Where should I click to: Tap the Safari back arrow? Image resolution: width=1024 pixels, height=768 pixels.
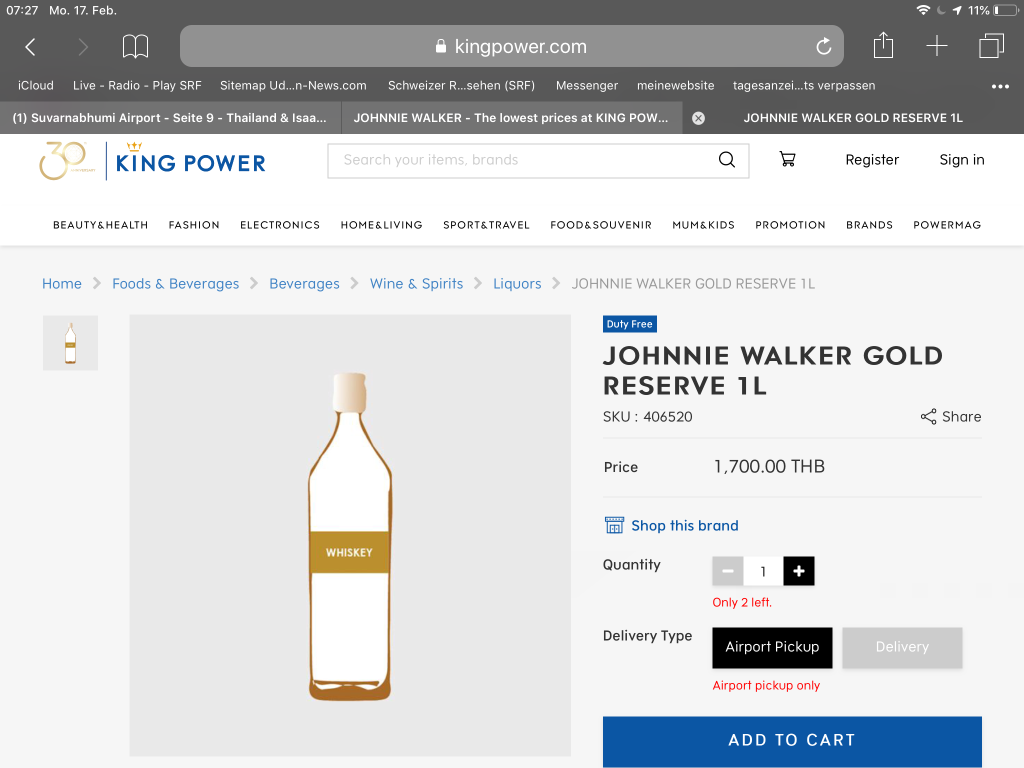pos(30,47)
